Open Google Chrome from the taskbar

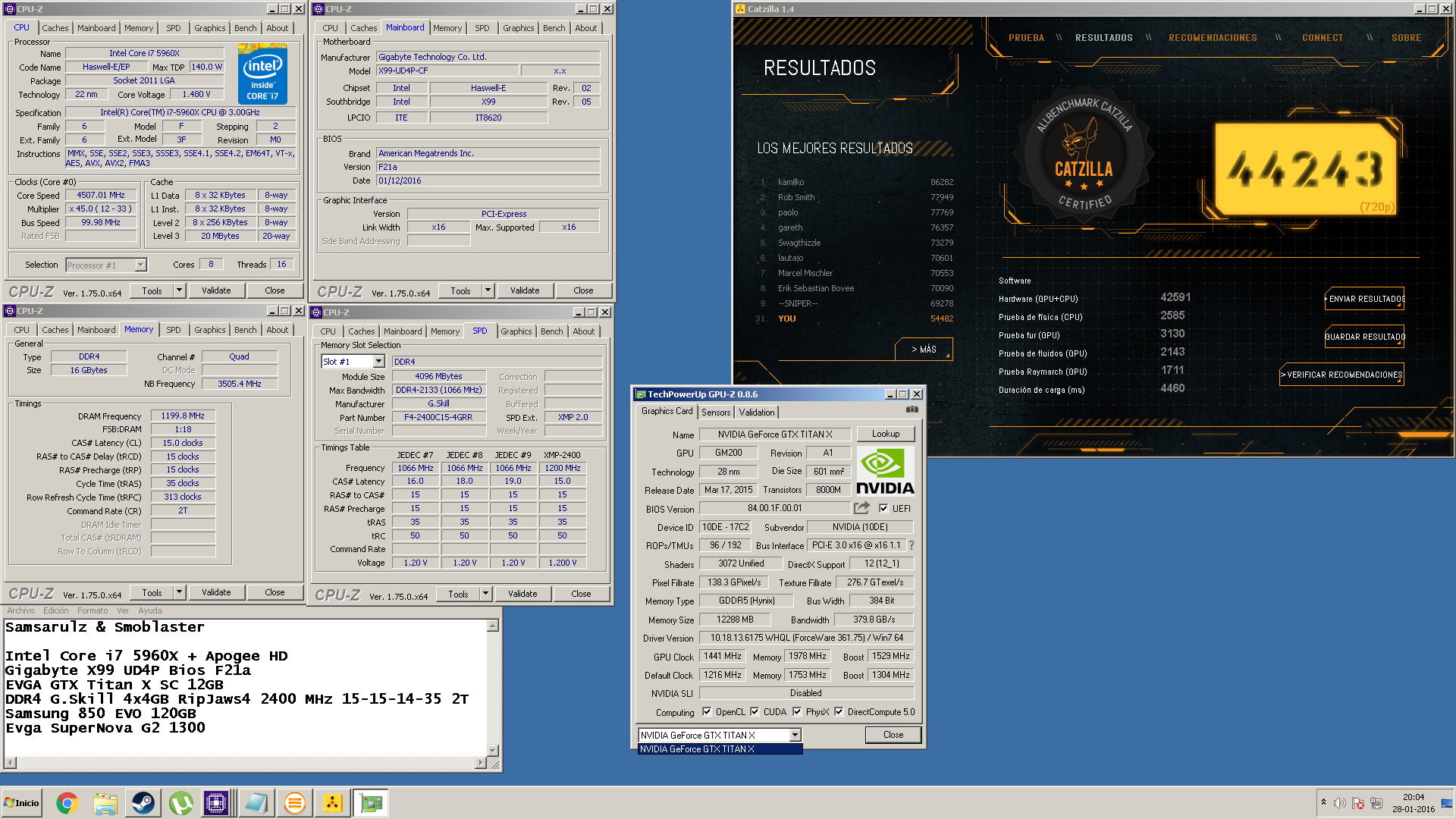click(x=67, y=803)
